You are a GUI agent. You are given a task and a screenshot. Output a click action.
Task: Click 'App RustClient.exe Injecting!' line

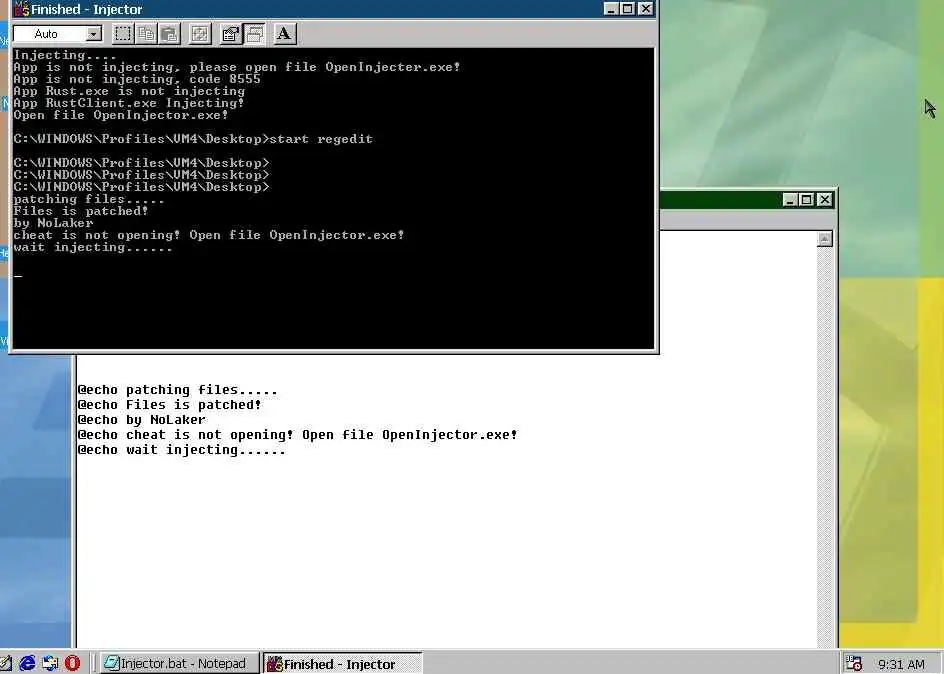pyautogui.click(x=129, y=104)
